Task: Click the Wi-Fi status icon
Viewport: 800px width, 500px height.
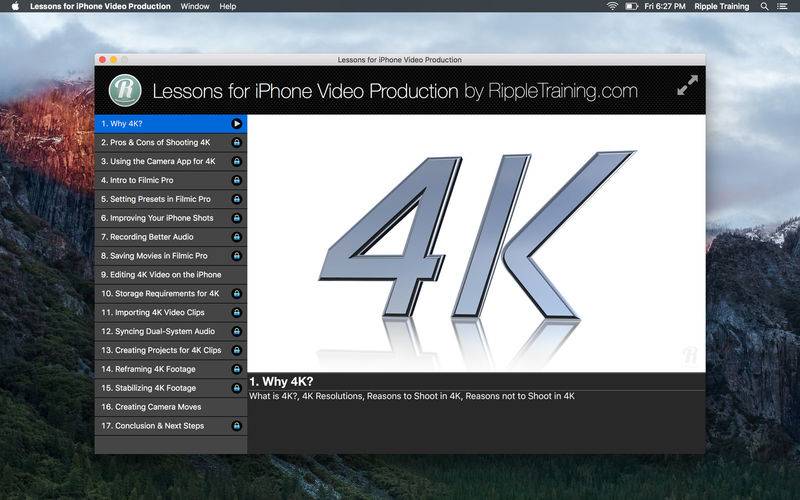Action: (x=612, y=6)
